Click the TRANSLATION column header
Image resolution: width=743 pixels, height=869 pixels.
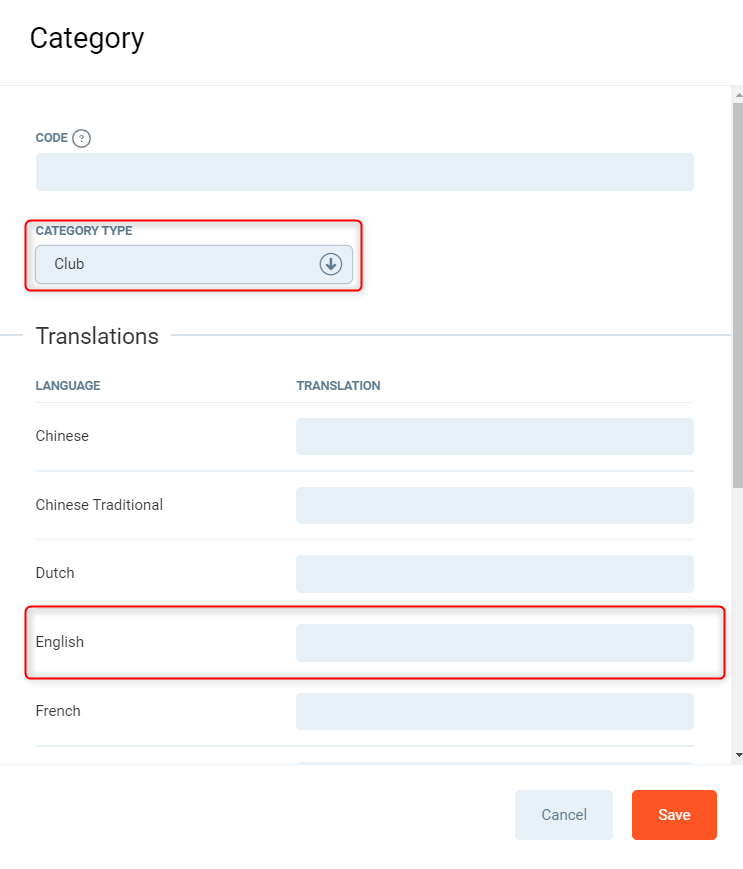click(338, 386)
